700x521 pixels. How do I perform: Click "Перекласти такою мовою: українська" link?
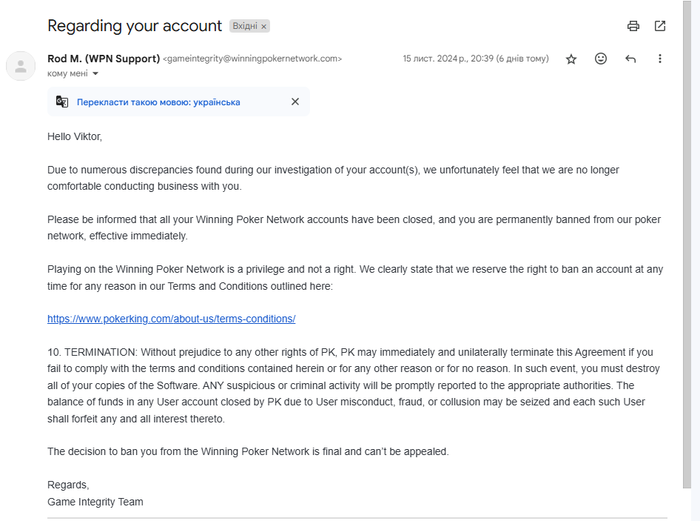pos(160,102)
